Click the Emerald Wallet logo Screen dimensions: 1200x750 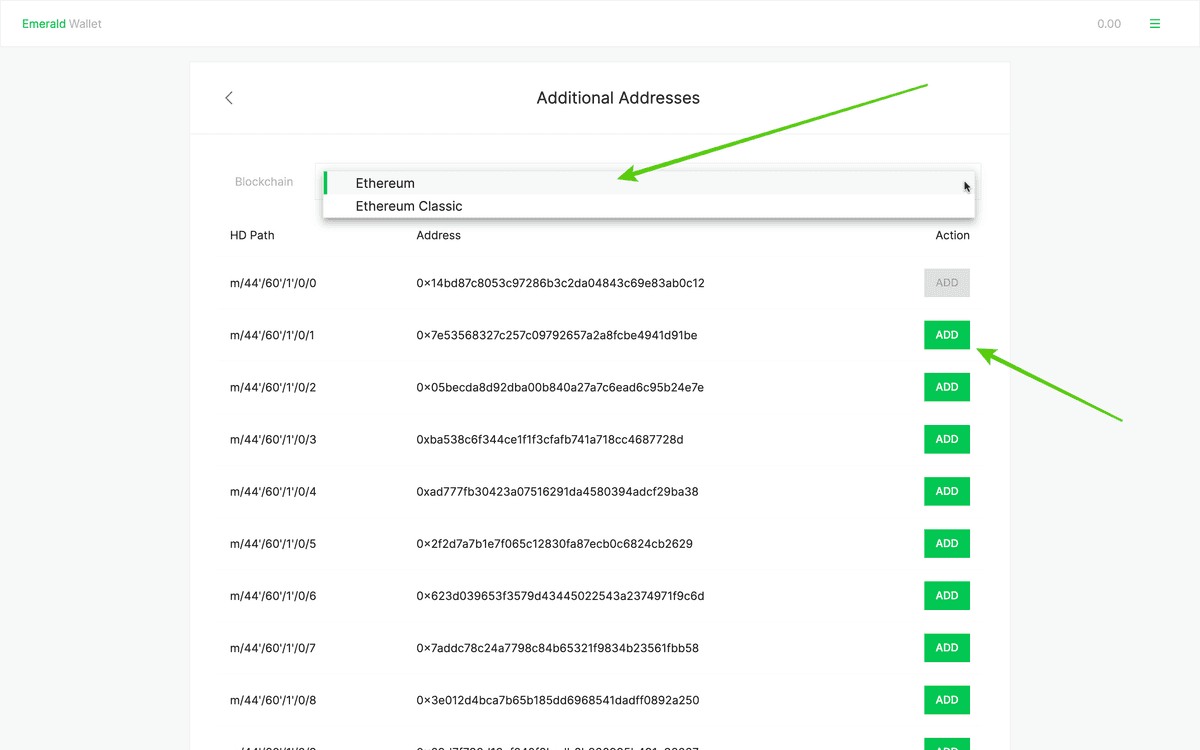click(61, 23)
